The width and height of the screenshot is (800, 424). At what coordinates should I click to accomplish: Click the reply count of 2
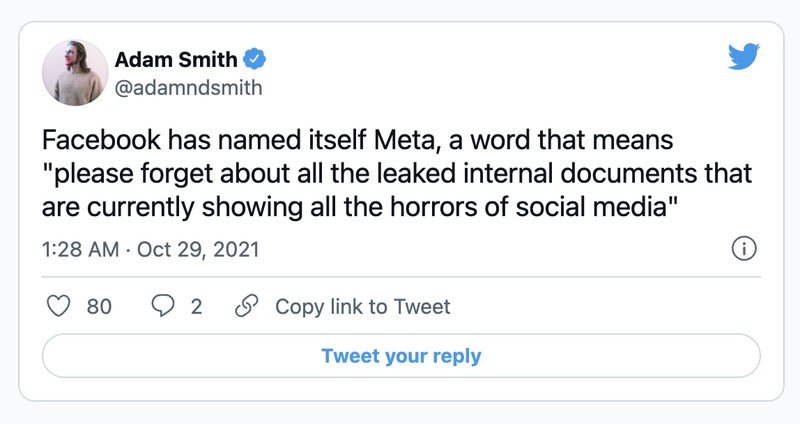(196, 307)
